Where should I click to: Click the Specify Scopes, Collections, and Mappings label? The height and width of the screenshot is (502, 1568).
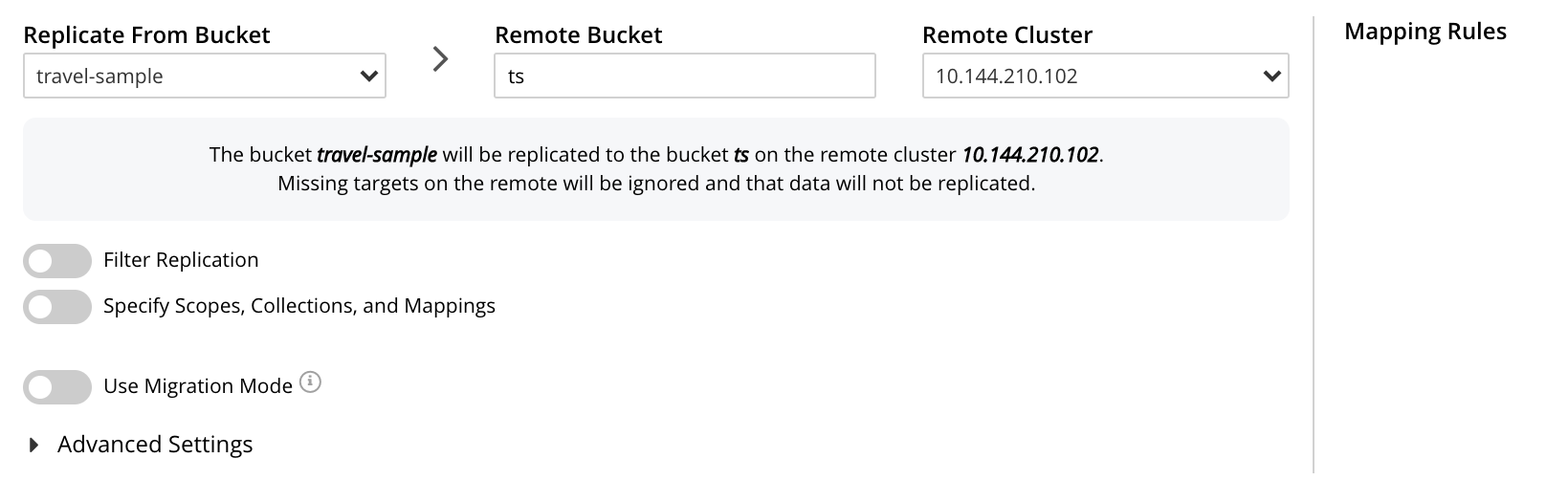(299, 306)
